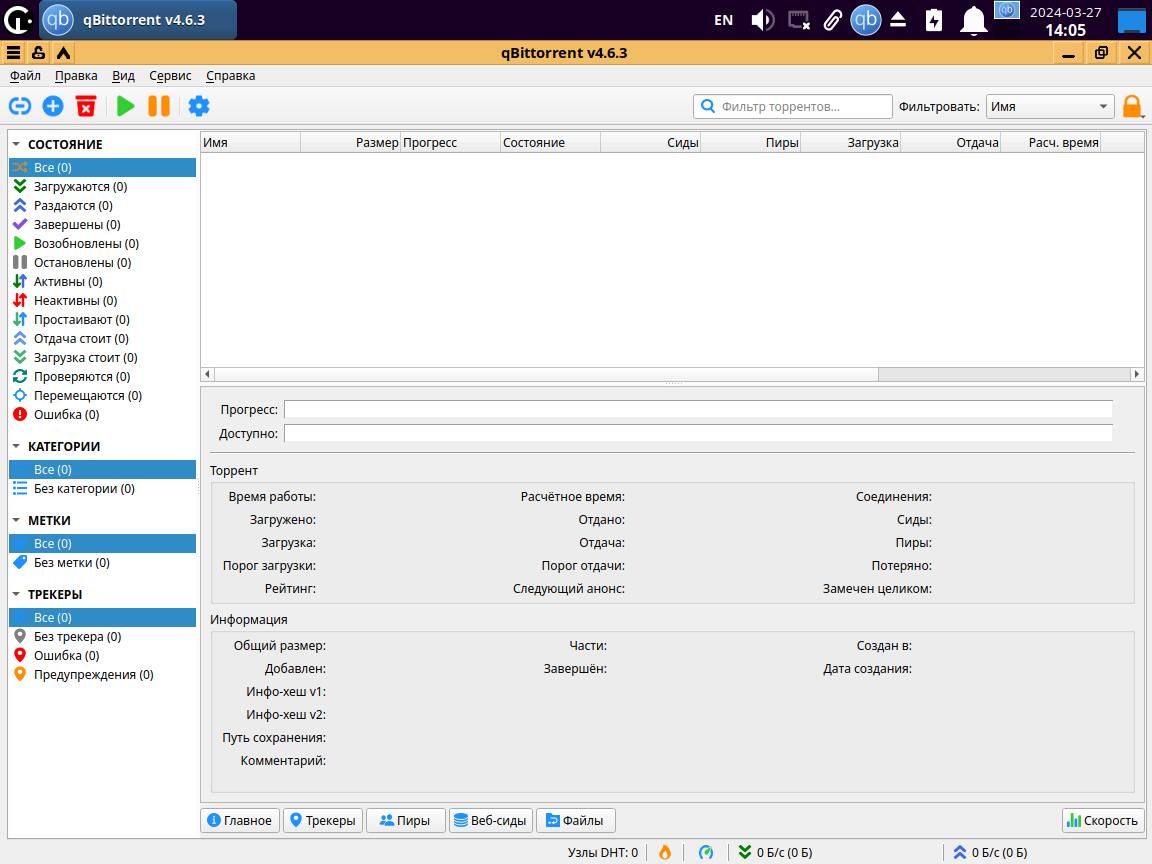
Task: Select the Без метки (0) filter
Action: (71, 562)
